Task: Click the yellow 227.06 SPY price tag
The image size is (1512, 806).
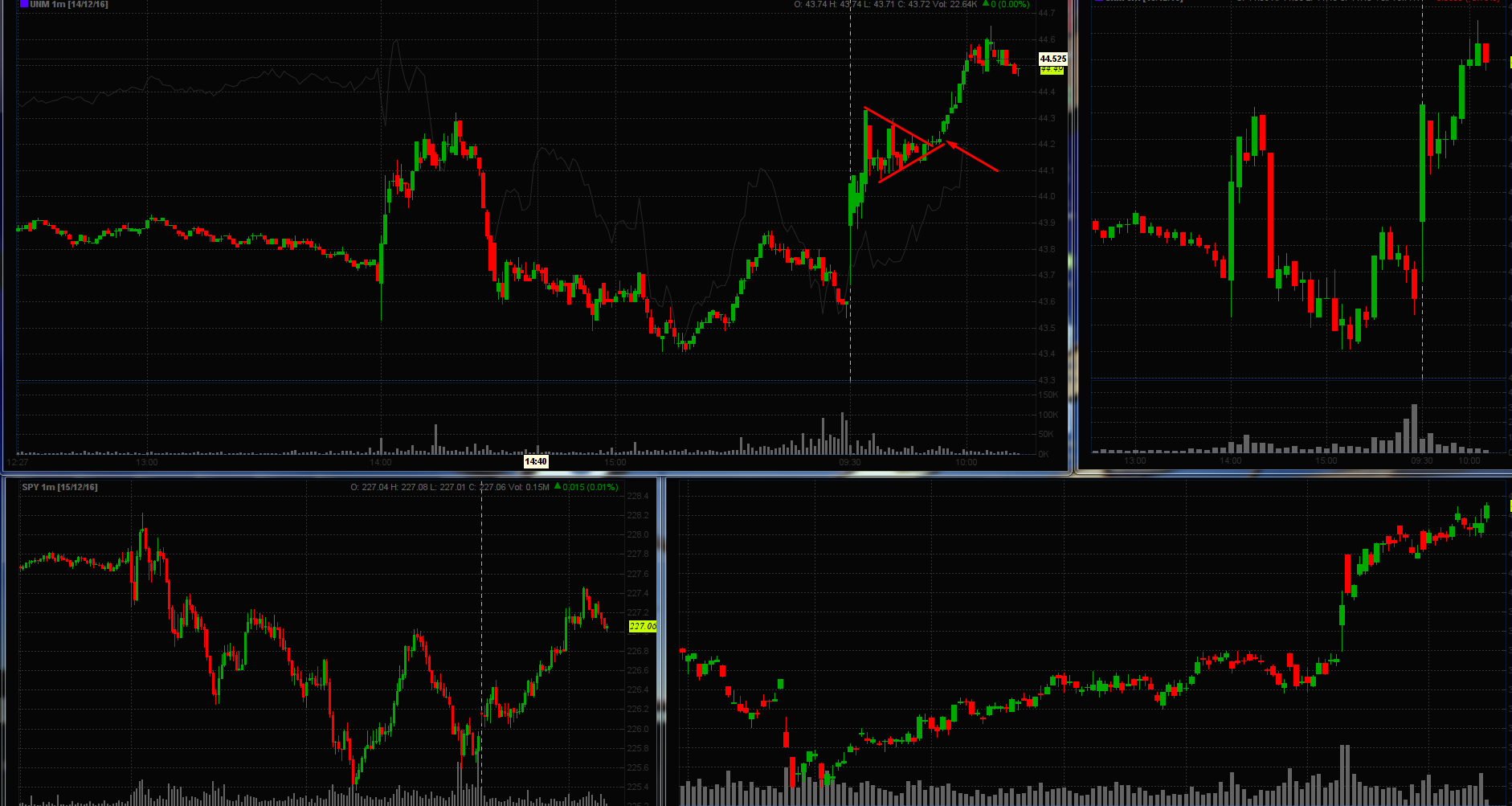Action: click(642, 626)
